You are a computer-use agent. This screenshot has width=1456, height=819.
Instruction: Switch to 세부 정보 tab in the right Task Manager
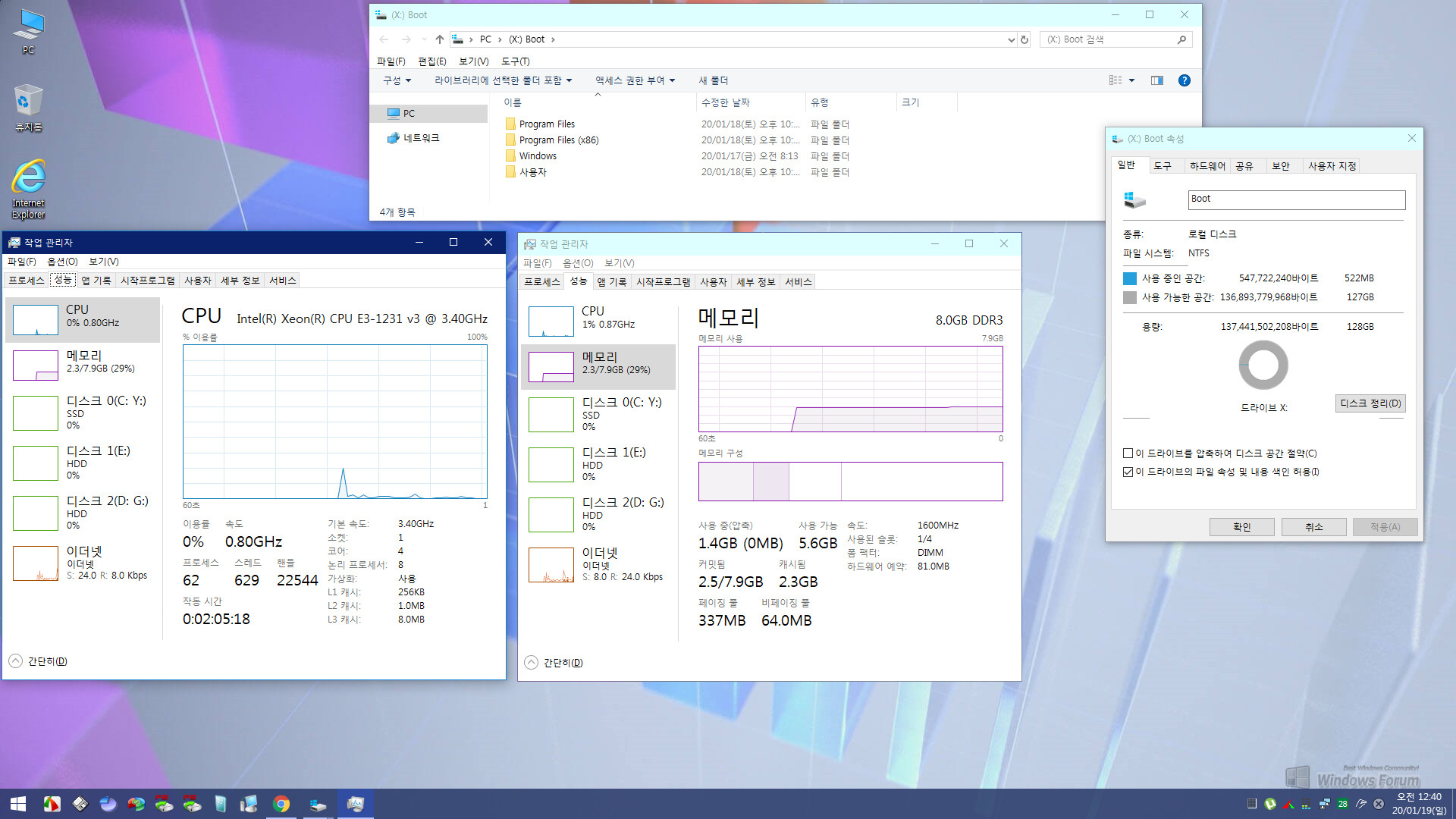point(756,282)
